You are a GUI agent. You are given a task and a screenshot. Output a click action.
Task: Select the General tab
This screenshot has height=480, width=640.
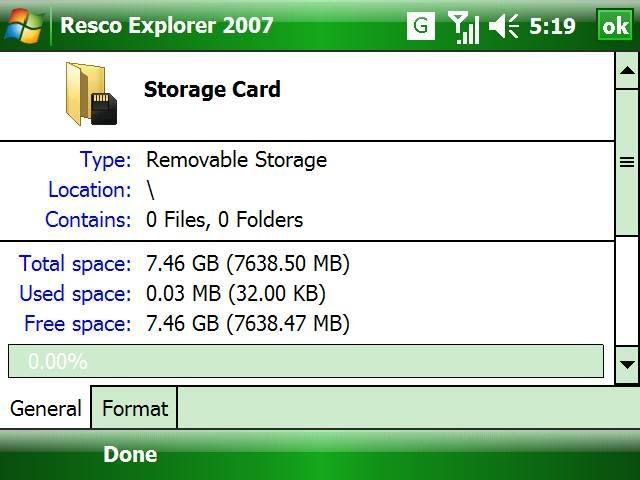tap(46, 408)
